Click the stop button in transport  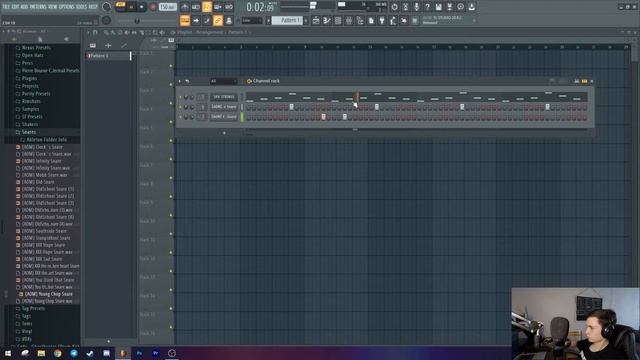(142, 7)
